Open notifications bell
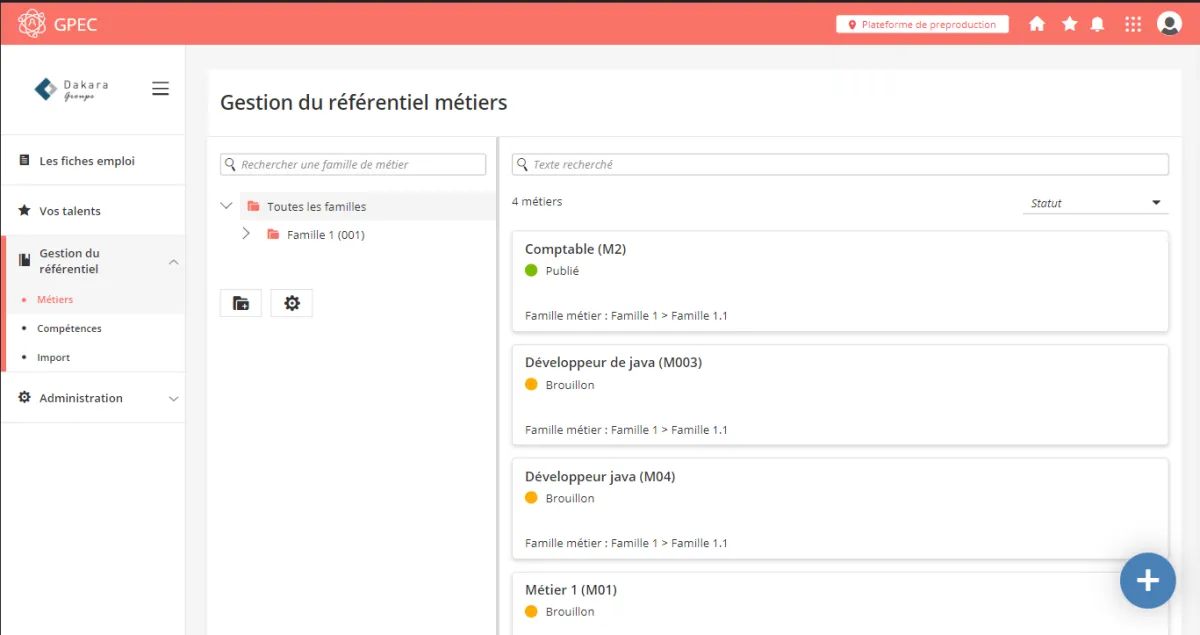The width and height of the screenshot is (1200, 635). click(1098, 24)
